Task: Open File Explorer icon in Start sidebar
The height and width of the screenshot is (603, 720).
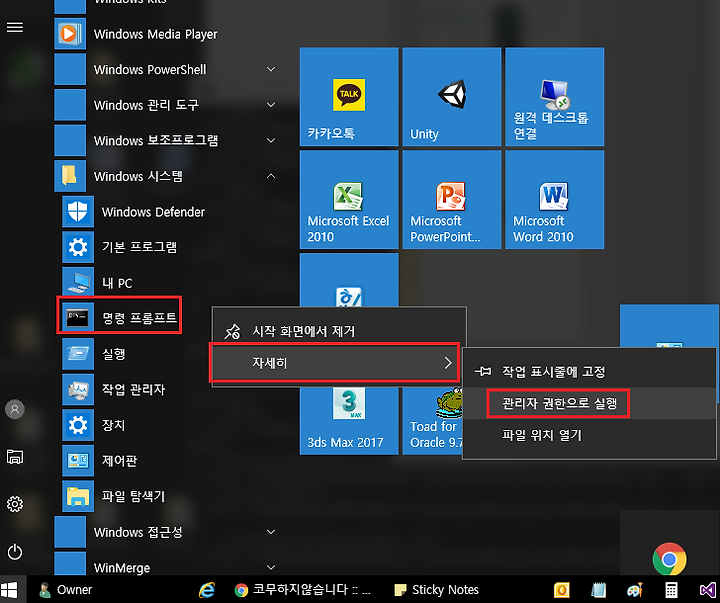Action: click(15, 456)
